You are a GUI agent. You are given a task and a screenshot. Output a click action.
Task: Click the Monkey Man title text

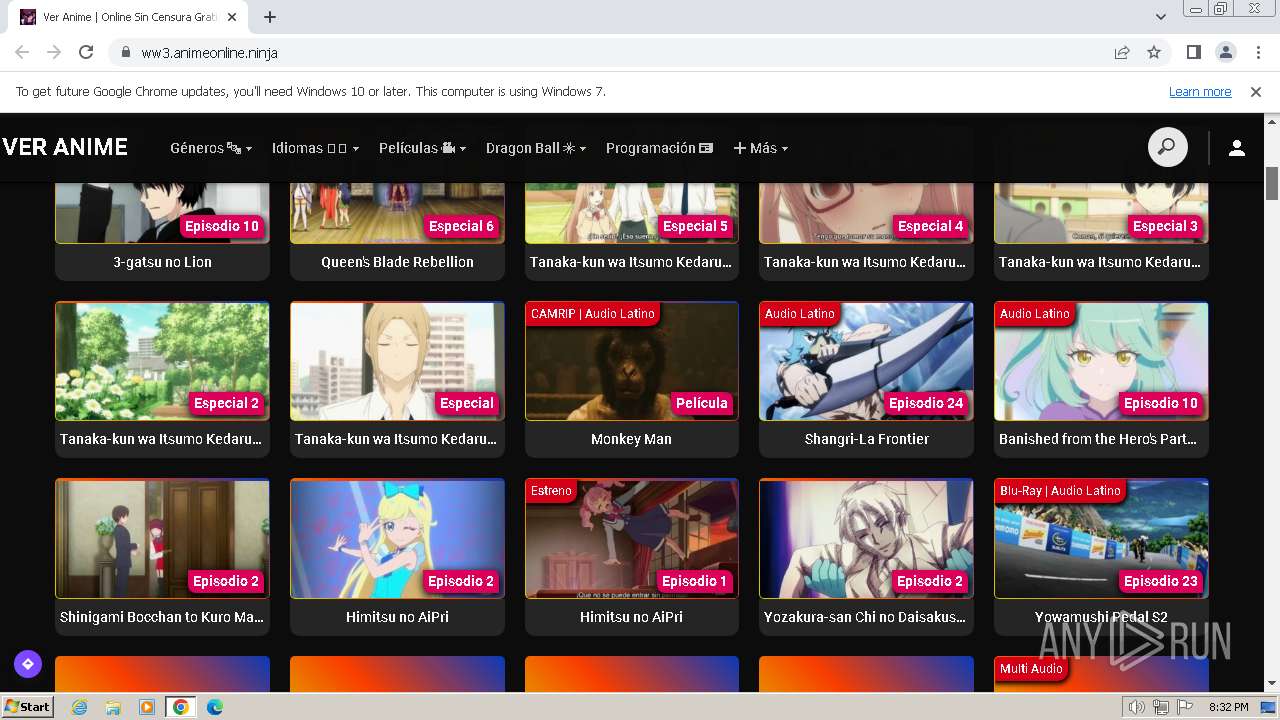point(631,439)
